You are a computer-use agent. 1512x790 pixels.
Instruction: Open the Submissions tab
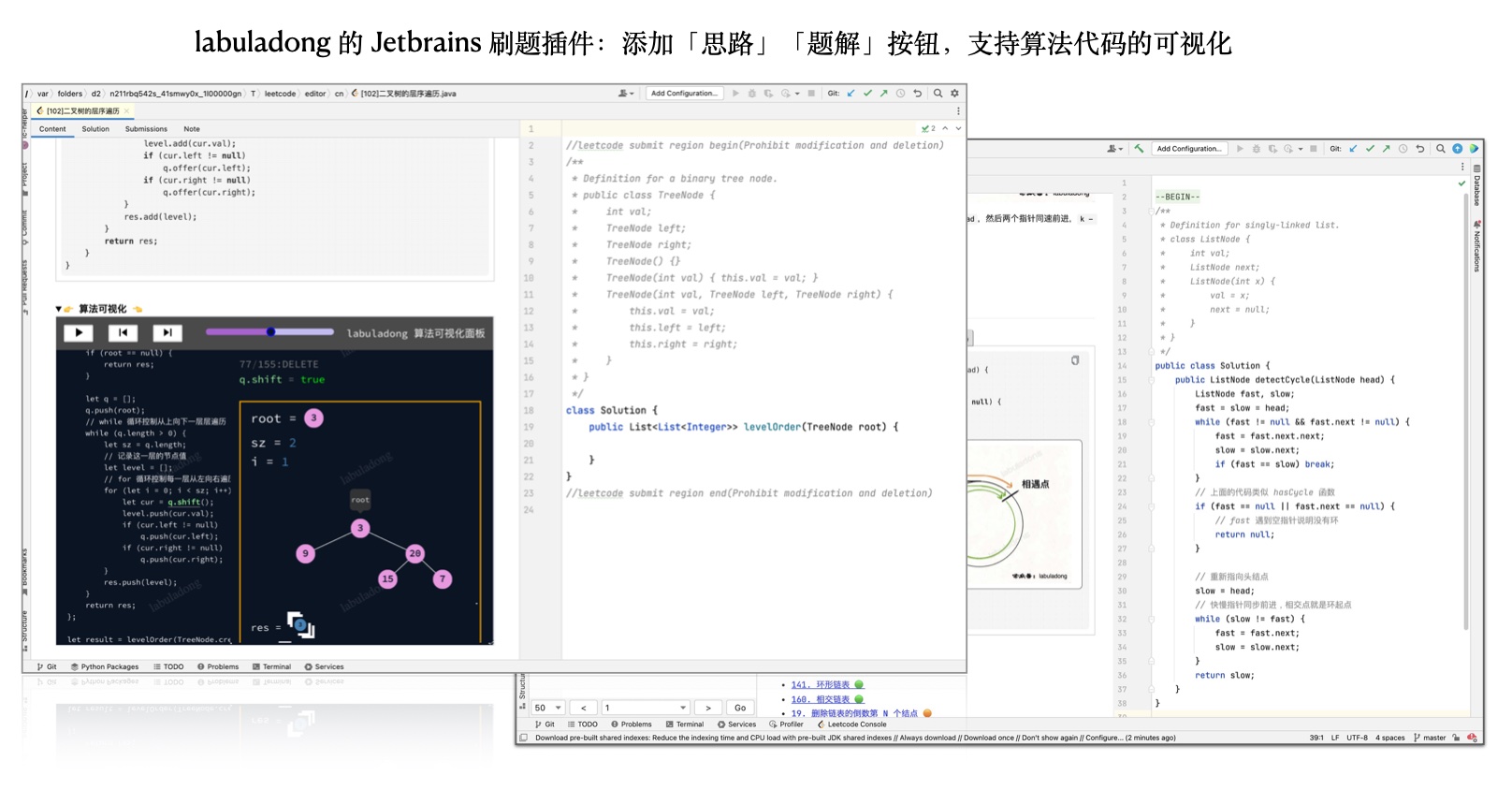click(146, 129)
